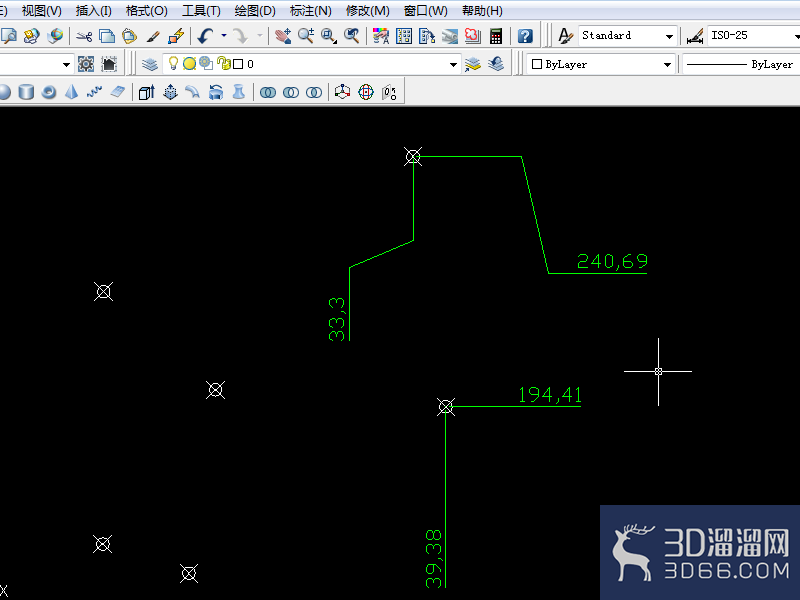Open the Properties palette icon
The height and width of the screenshot is (600, 800).
(x=381, y=36)
